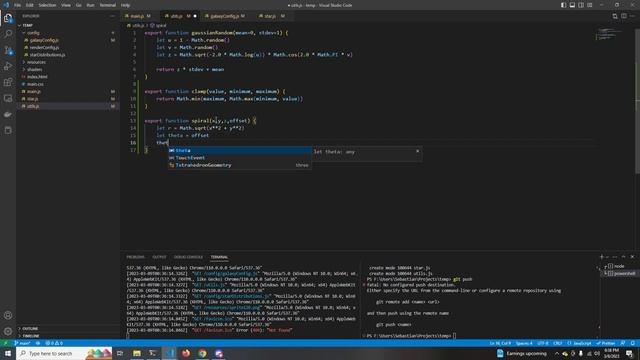
Task: Open index.html in the explorer tree
Action: (68, 77)
